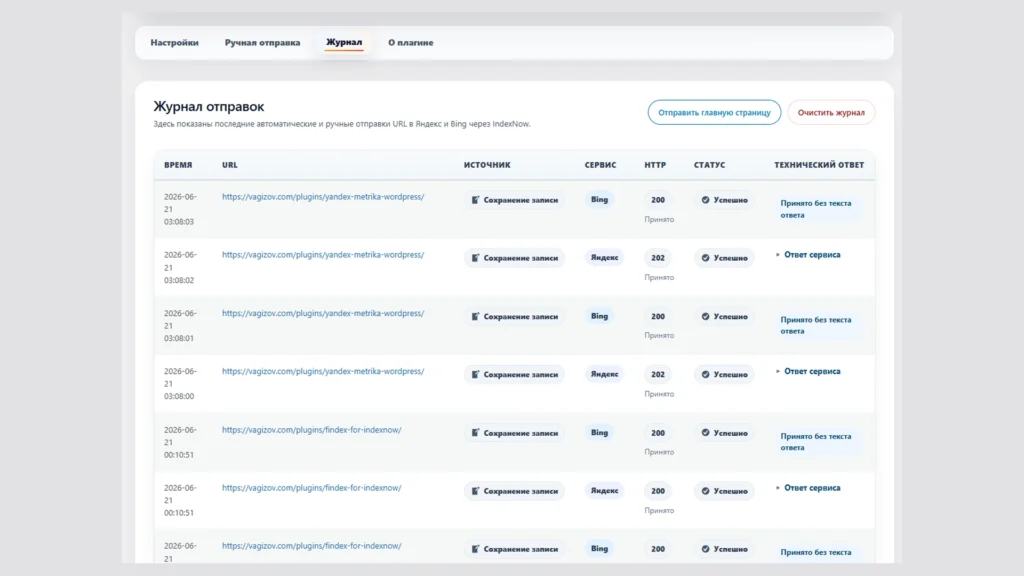Click checkmark icon in 03:08:01 Успешно status
1024x576 pixels.
pos(705,316)
